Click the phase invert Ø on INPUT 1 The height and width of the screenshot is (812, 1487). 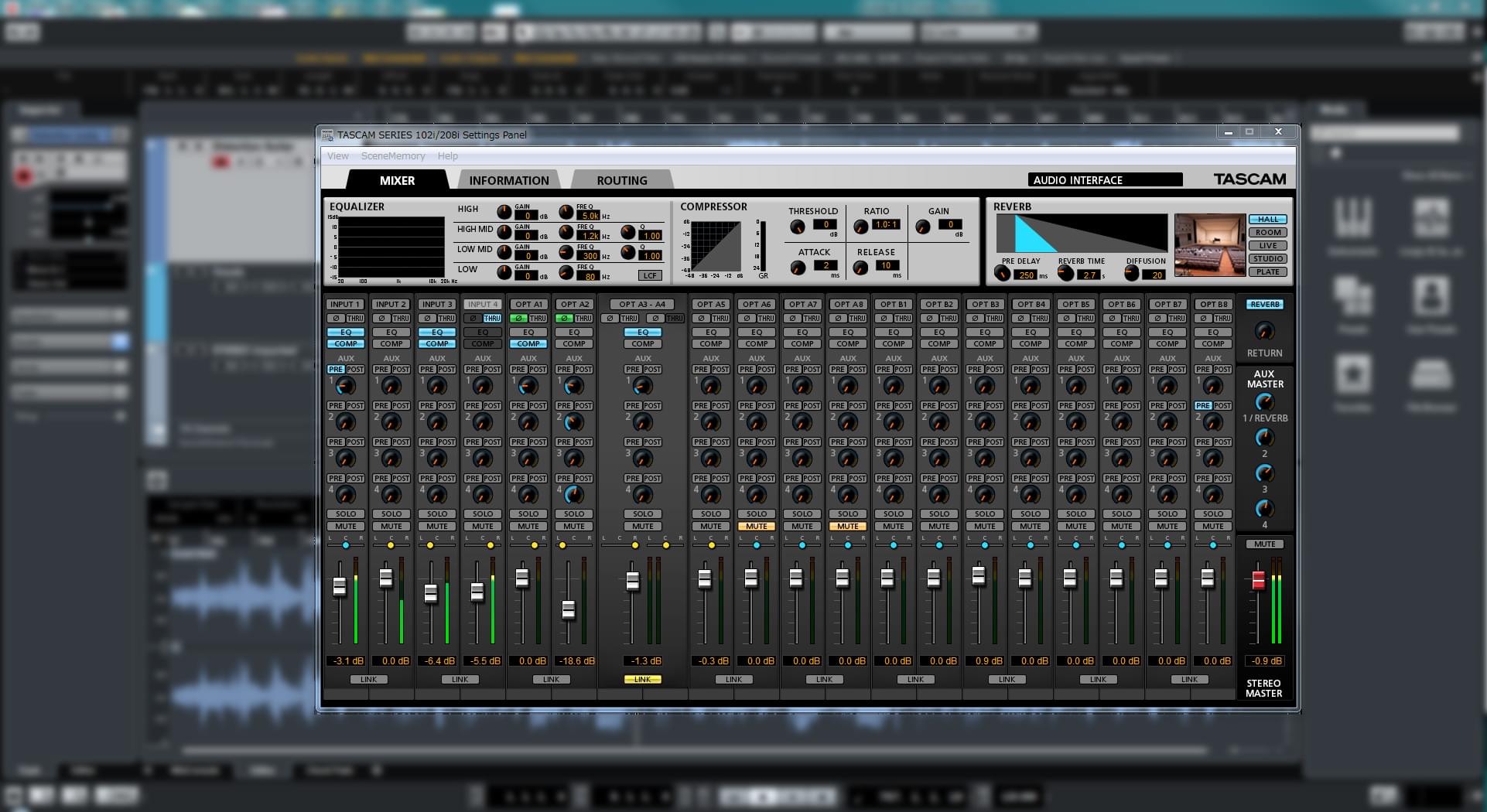(x=336, y=318)
